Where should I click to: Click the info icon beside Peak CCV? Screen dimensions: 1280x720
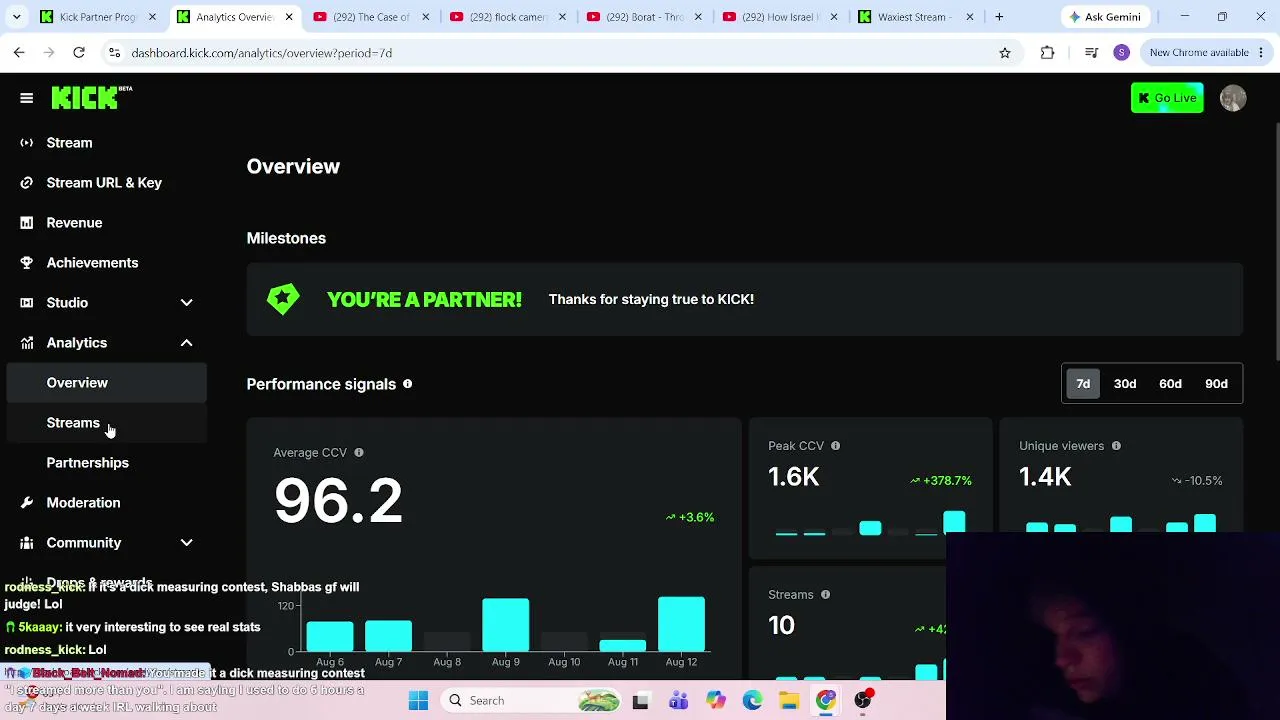pyautogui.click(x=835, y=446)
